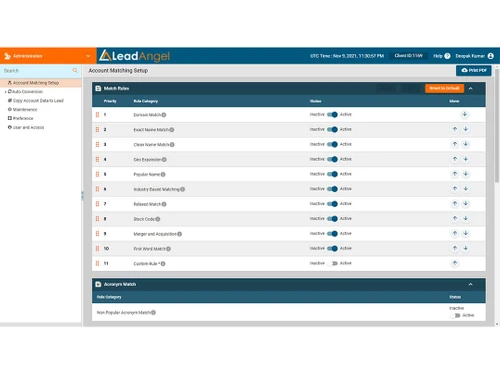The image size is (500, 375).
Task: Open the user profile avatar icon
Action: pos(491,56)
